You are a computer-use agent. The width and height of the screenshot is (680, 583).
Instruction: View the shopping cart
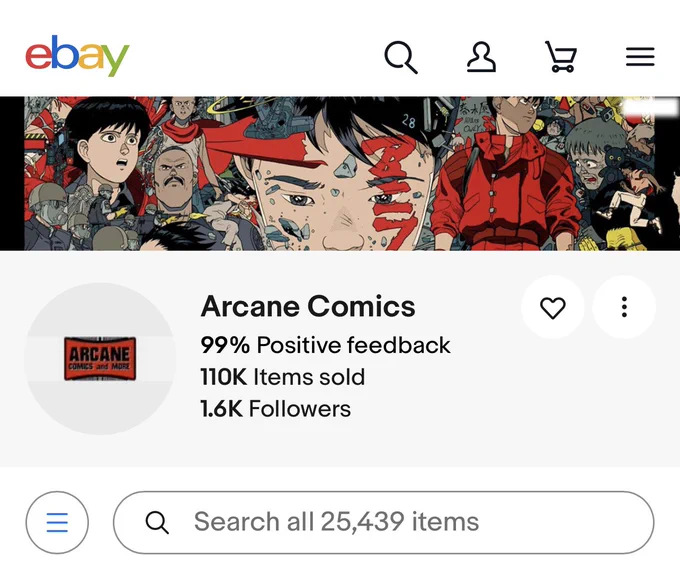click(561, 57)
